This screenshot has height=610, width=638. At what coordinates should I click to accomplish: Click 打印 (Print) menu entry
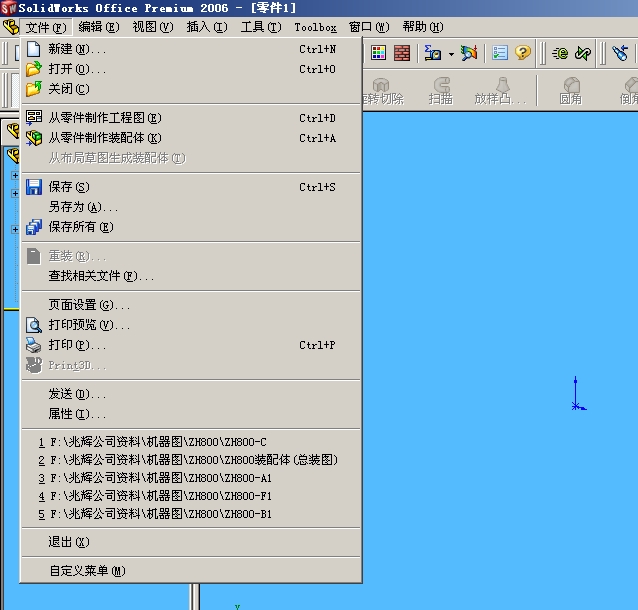191,345
